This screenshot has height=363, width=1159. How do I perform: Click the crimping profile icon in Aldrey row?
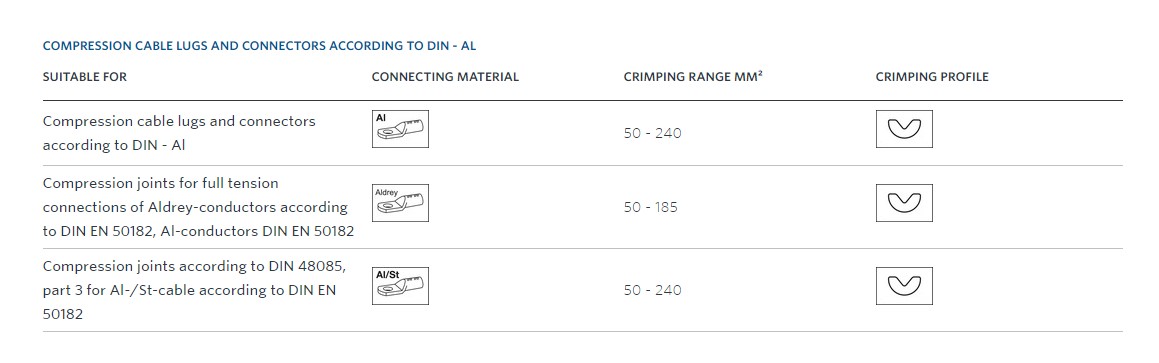coord(904,203)
